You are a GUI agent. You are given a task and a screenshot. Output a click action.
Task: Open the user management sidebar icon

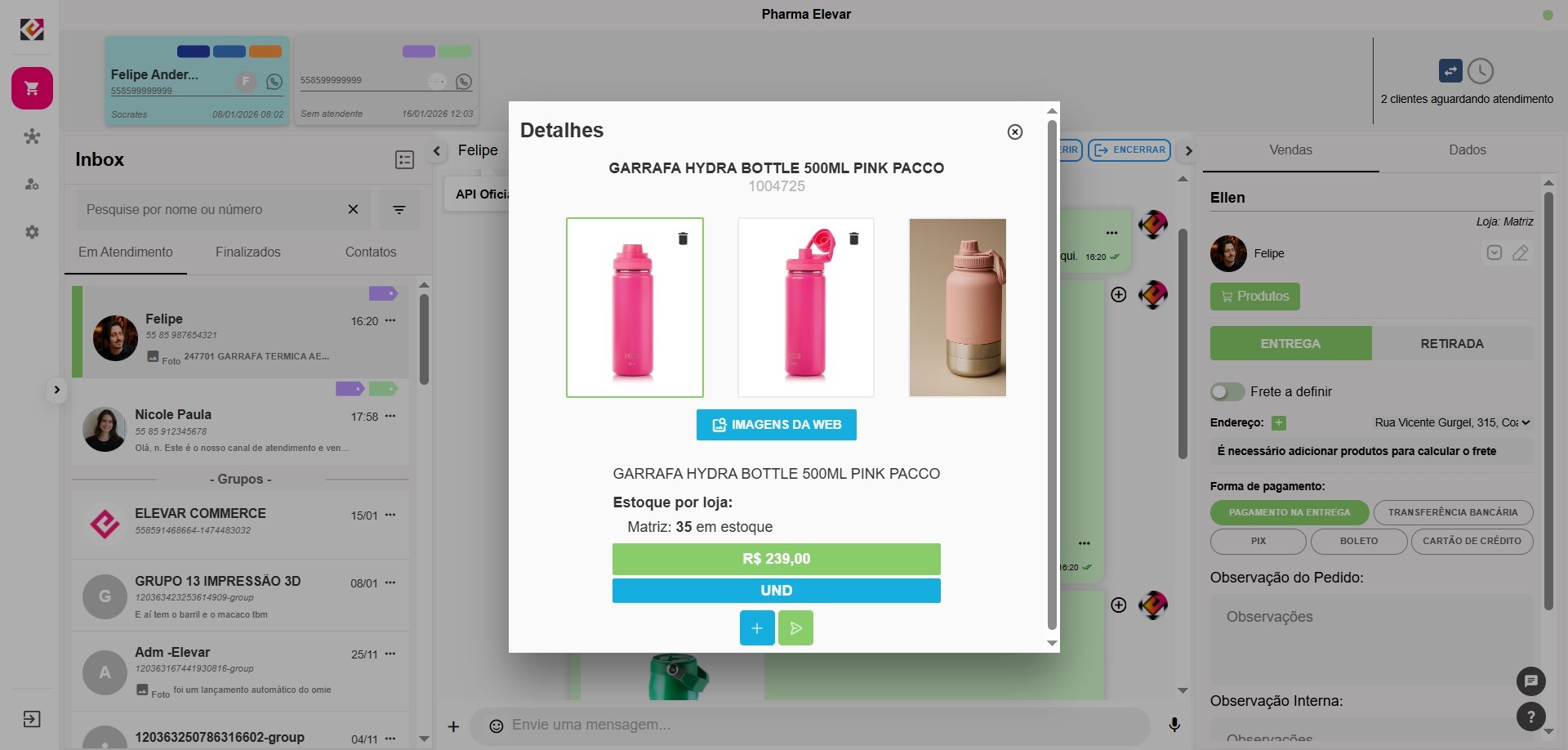pos(32,184)
